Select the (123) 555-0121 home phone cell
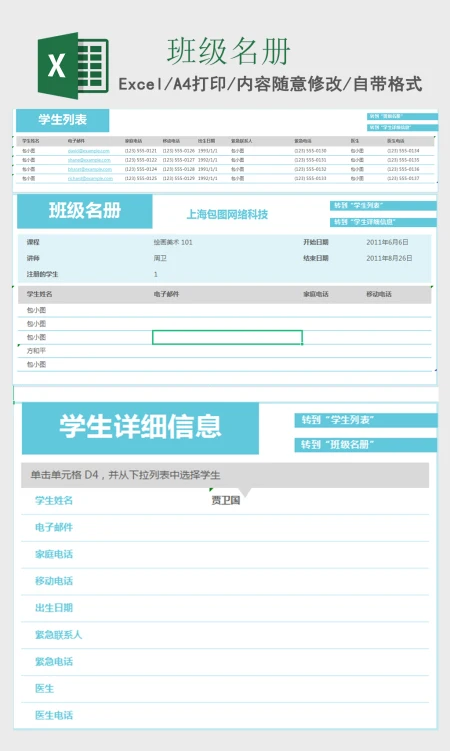The width and height of the screenshot is (450, 751). pyautogui.click(x=141, y=151)
